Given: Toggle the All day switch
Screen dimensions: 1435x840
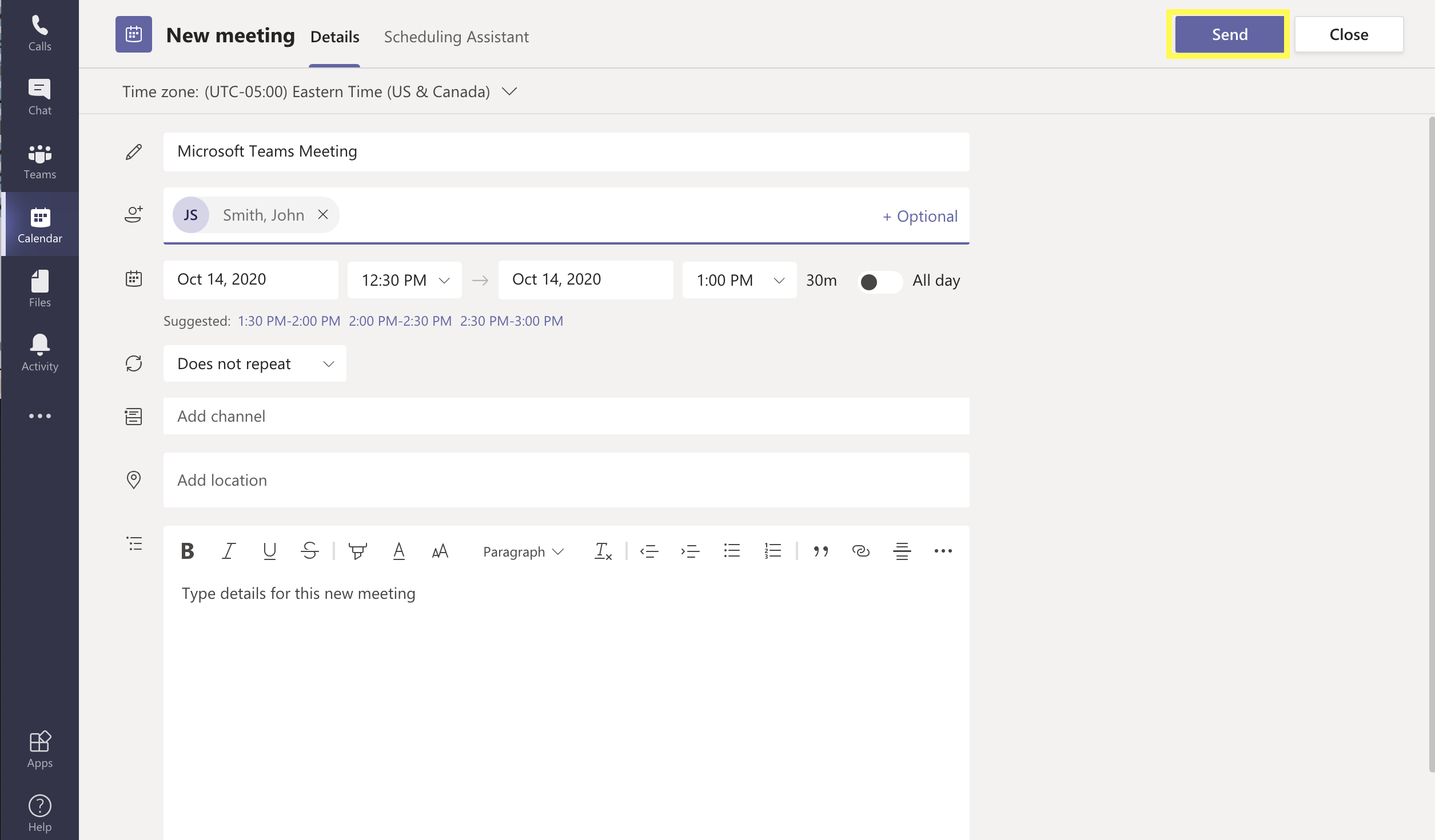Looking at the screenshot, I should pyautogui.click(x=879, y=281).
